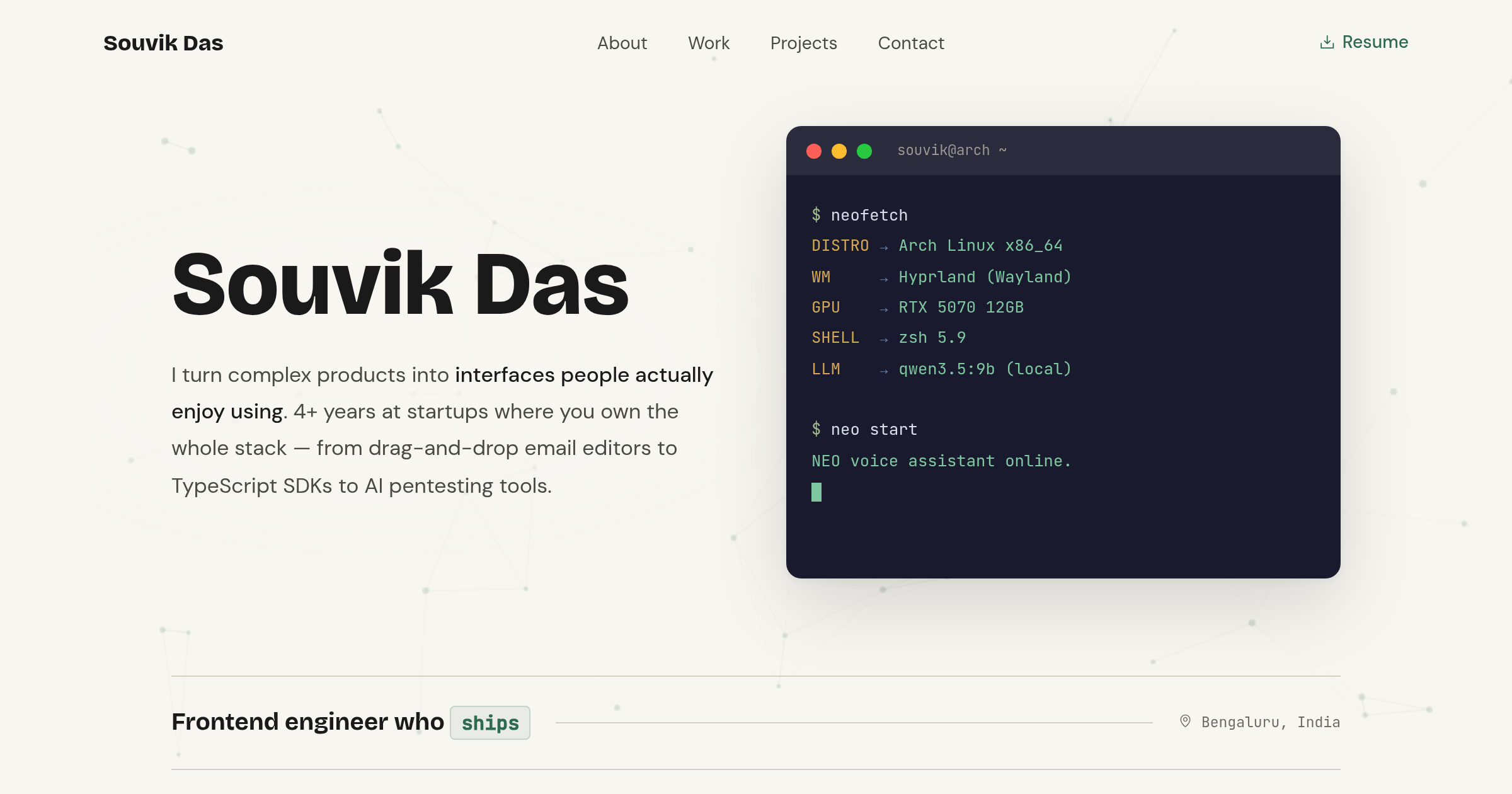1512x794 pixels.
Task: Click the green "ships" badge
Action: 490,723
